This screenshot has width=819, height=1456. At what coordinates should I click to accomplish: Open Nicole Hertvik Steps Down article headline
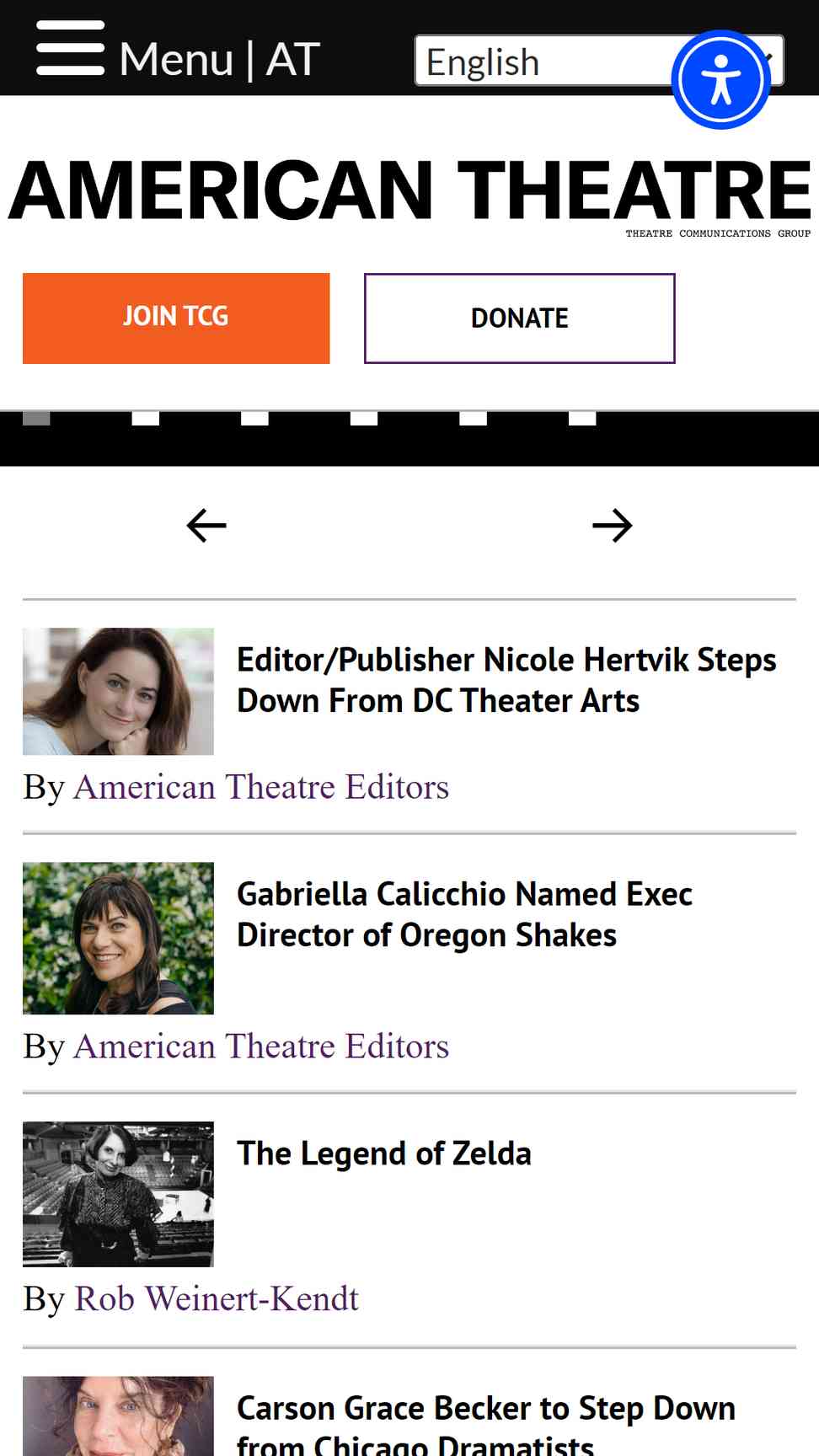point(506,680)
